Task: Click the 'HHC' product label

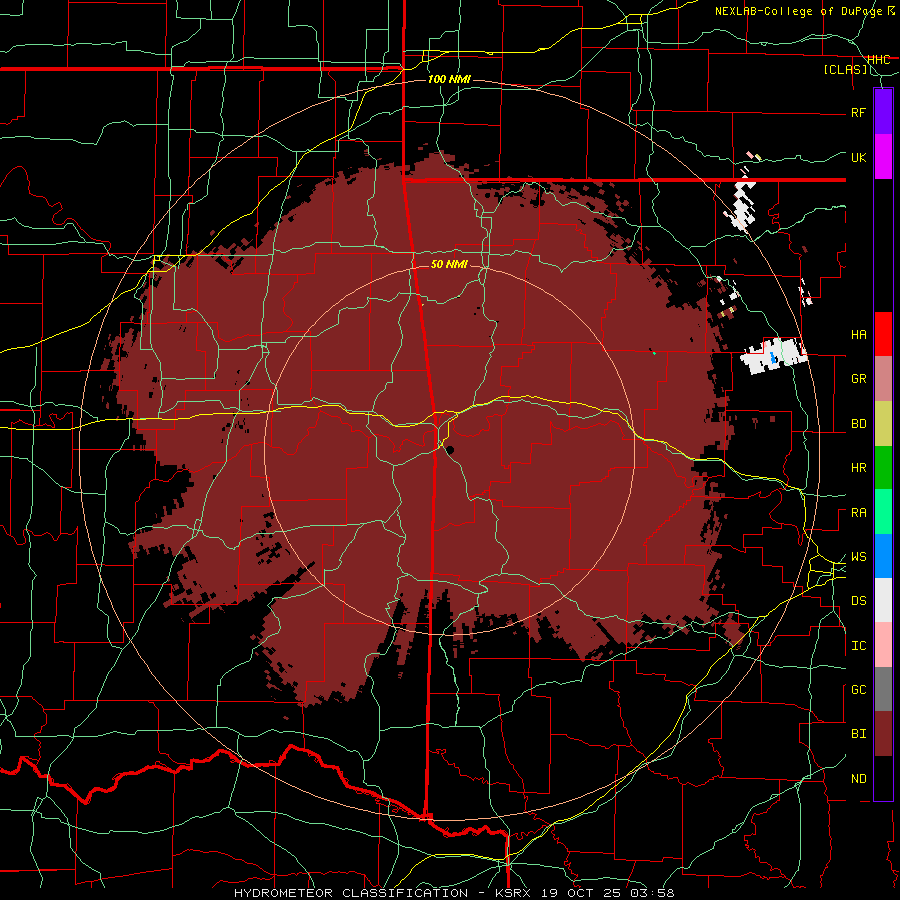Action: (x=879, y=59)
